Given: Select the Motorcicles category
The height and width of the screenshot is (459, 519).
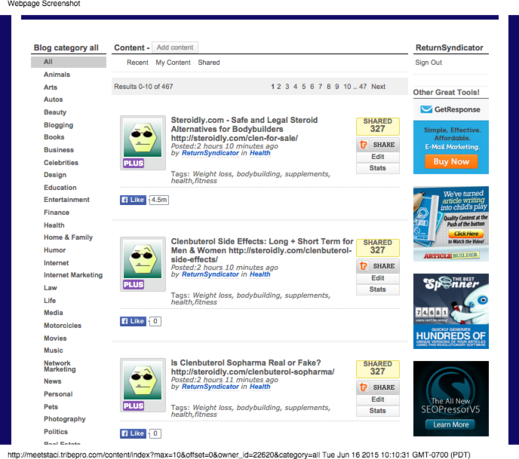Looking at the screenshot, I should 63,326.
